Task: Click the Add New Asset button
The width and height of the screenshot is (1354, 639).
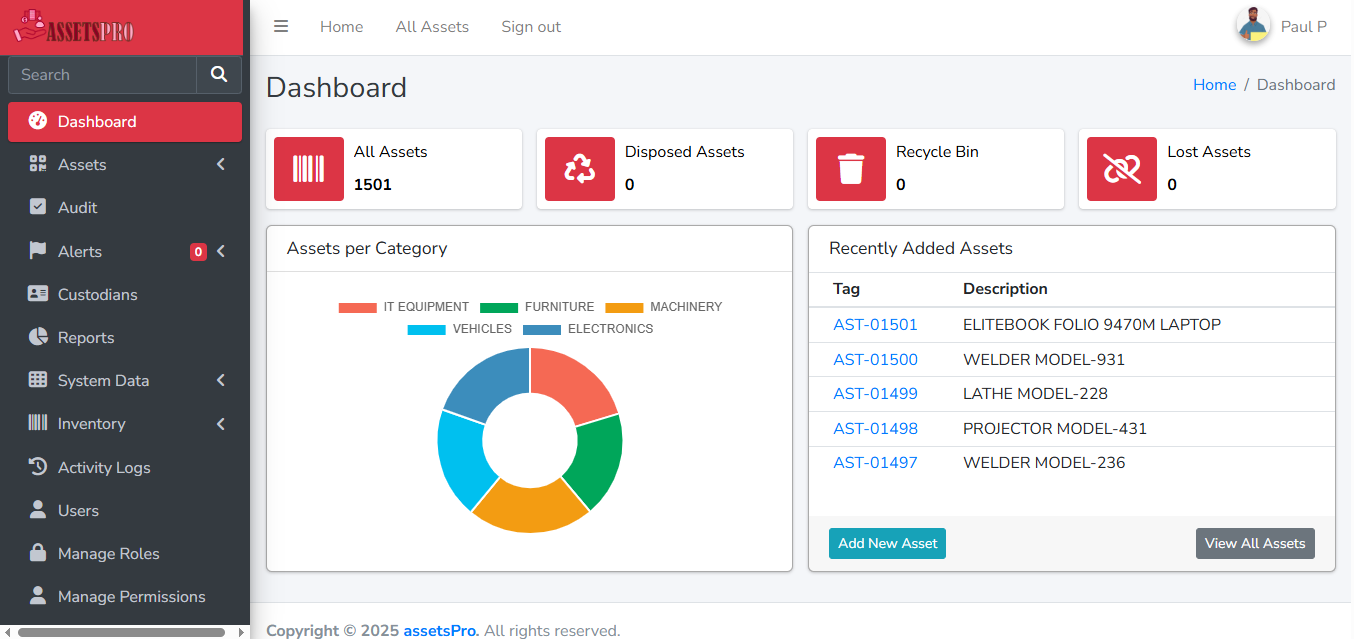Action: coord(887,543)
